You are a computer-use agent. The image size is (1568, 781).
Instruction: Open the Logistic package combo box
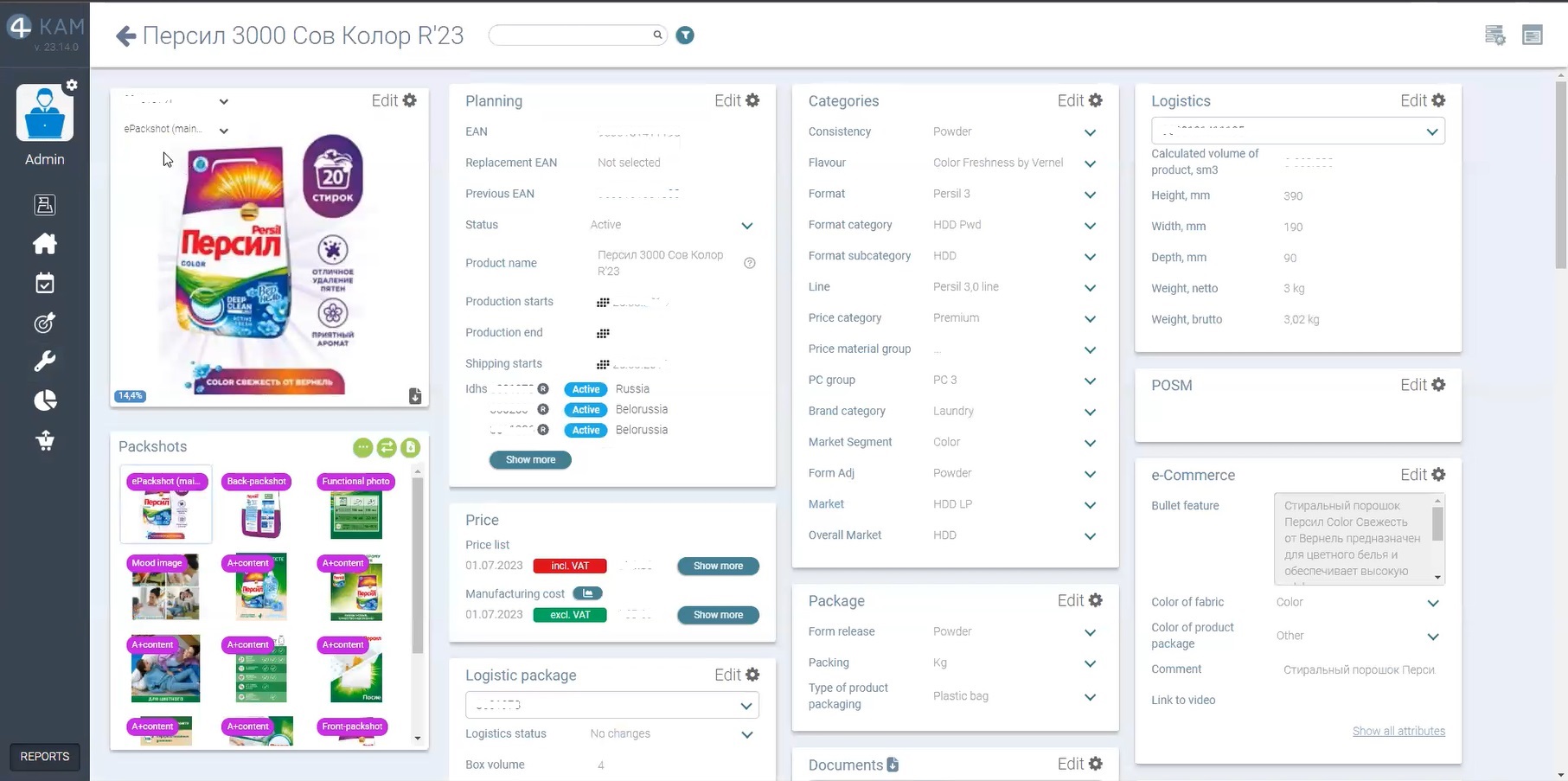pos(612,706)
